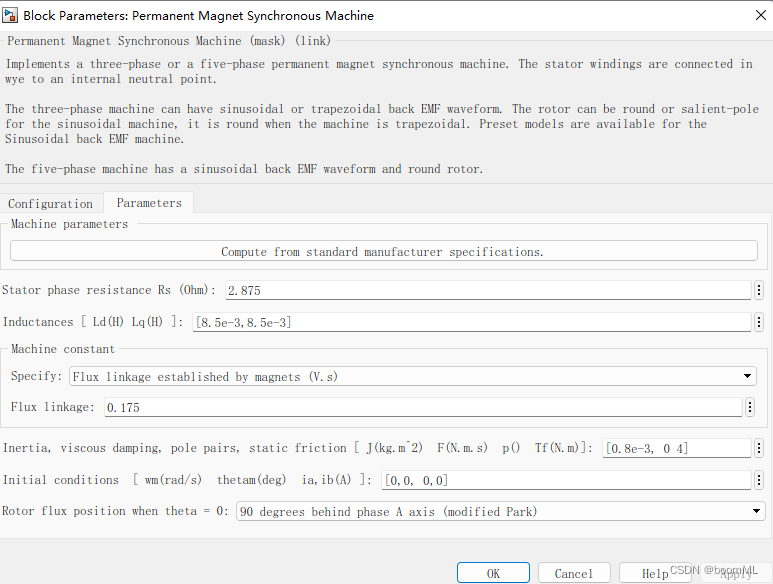The width and height of the screenshot is (773, 584).
Task: Open options menu beside Inductances field
Action: coord(759,322)
